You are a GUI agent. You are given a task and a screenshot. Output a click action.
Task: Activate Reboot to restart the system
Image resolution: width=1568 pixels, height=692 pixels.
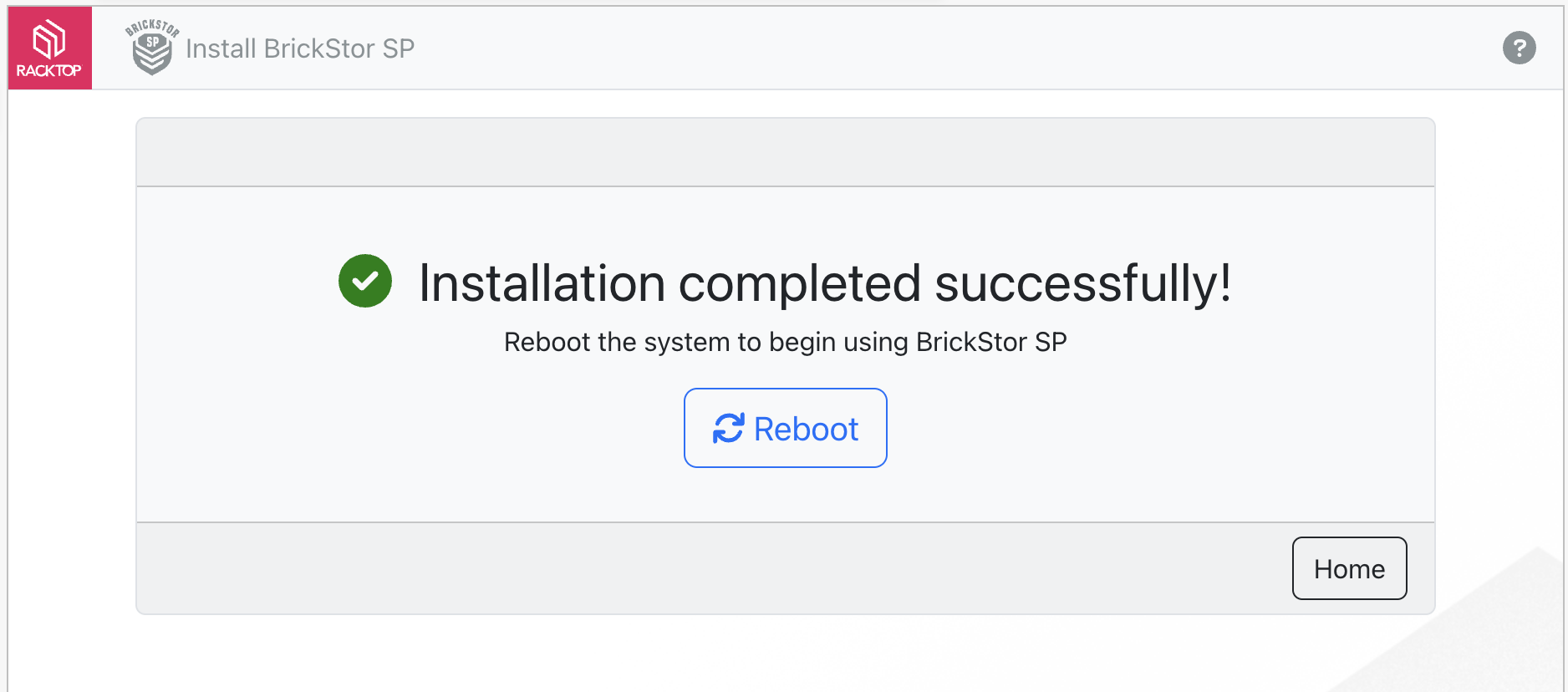[x=785, y=428]
